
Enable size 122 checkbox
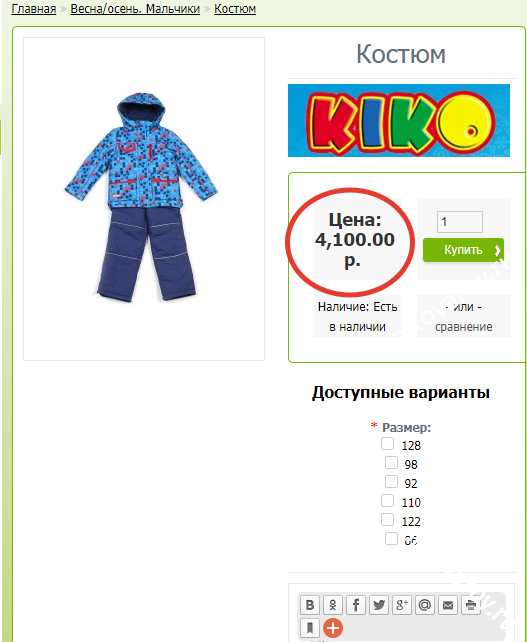[387, 520]
